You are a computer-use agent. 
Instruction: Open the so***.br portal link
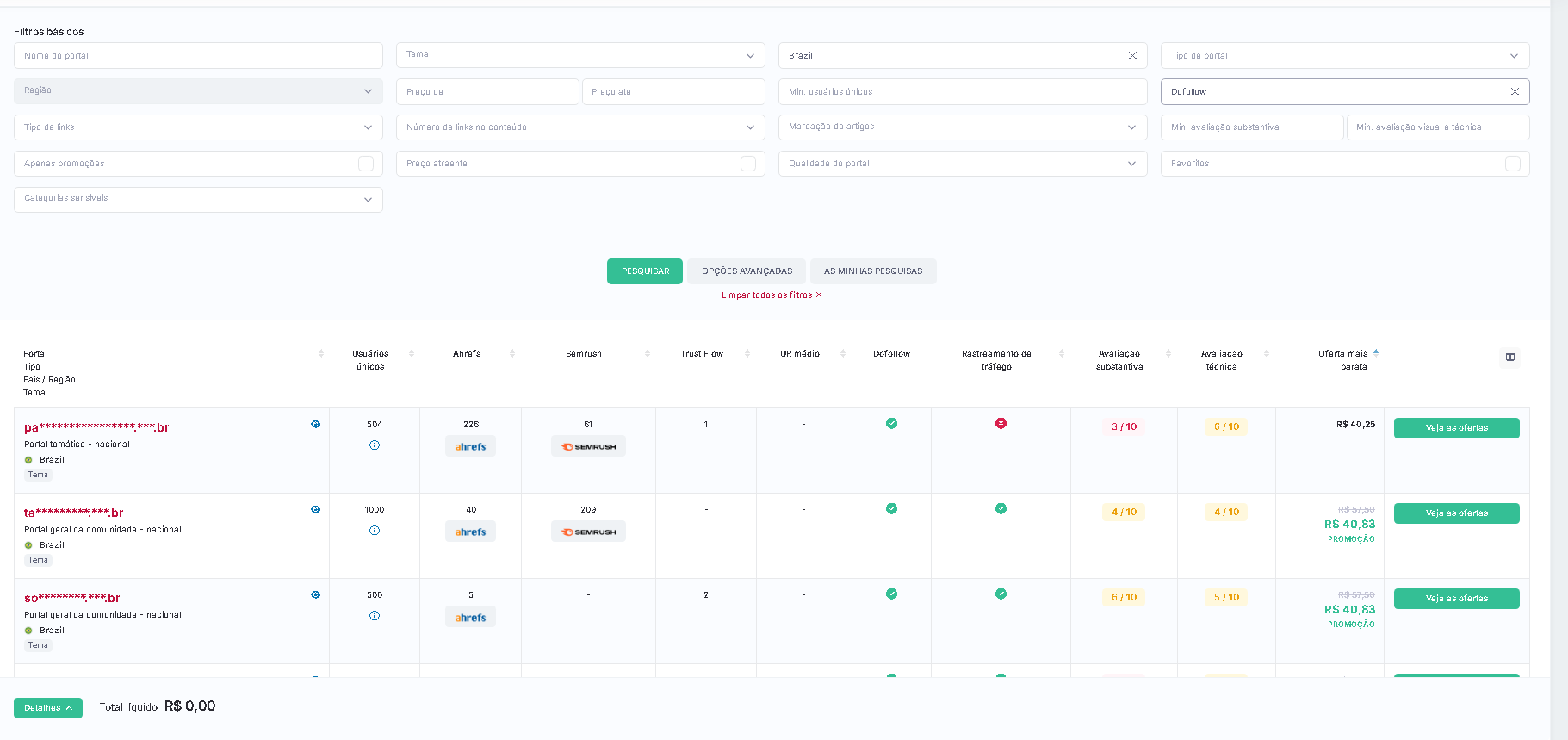(72, 598)
